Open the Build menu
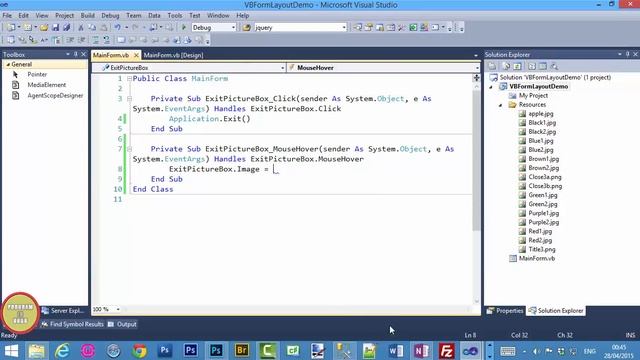Viewport: 640px width, 360px height. pos(87,16)
